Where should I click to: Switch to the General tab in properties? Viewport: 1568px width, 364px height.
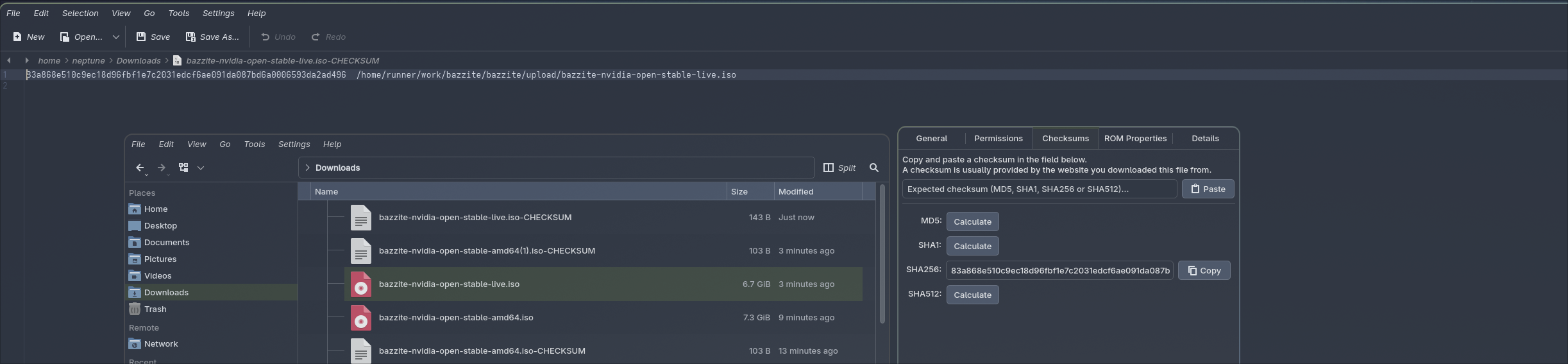pos(931,138)
